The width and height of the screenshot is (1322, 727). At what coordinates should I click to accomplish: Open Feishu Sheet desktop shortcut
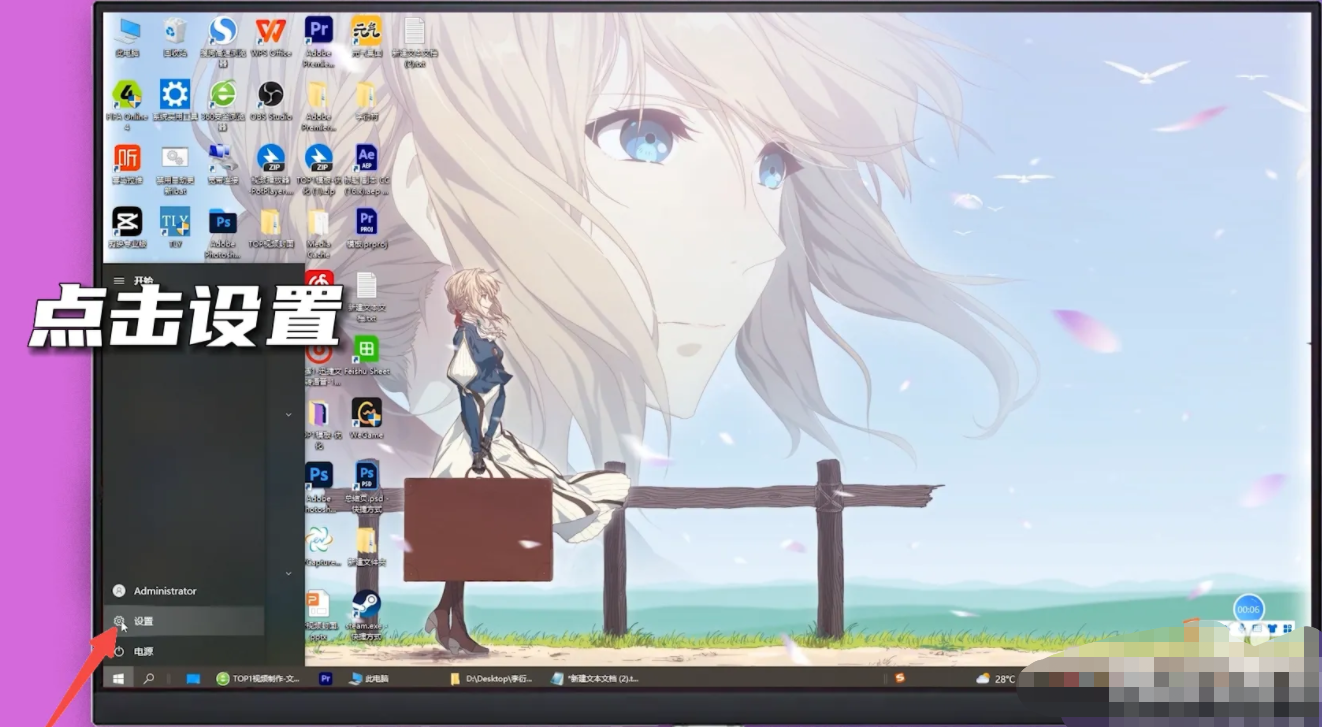click(366, 353)
